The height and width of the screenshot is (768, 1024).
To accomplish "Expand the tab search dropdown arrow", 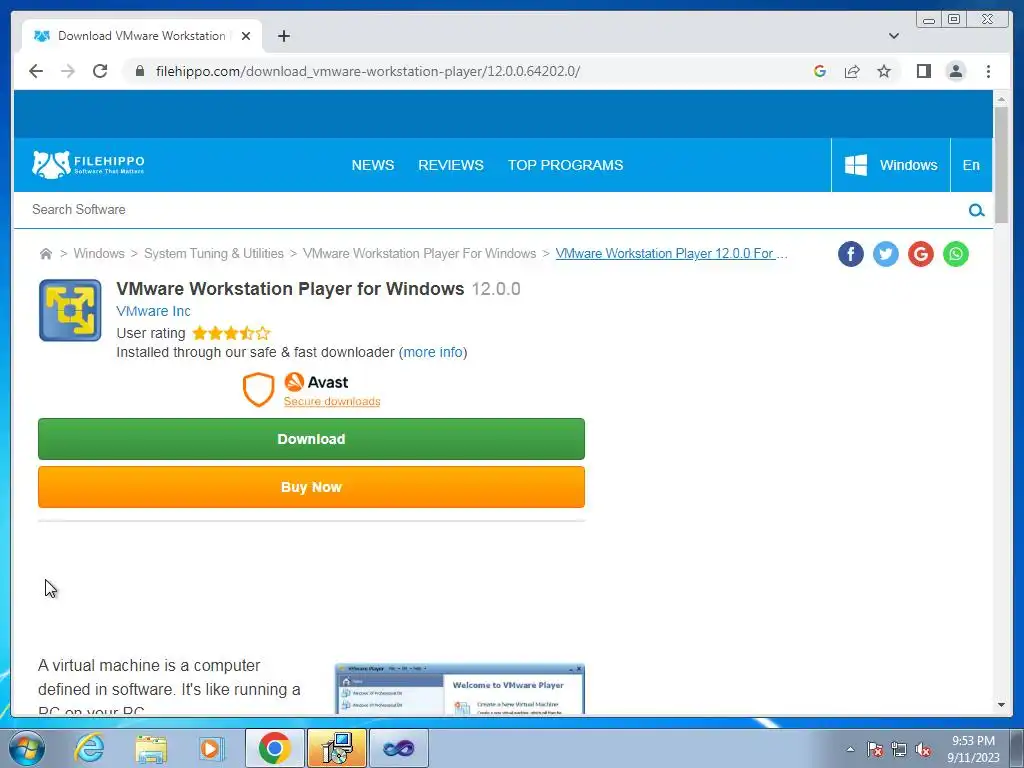I will point(893,36).
